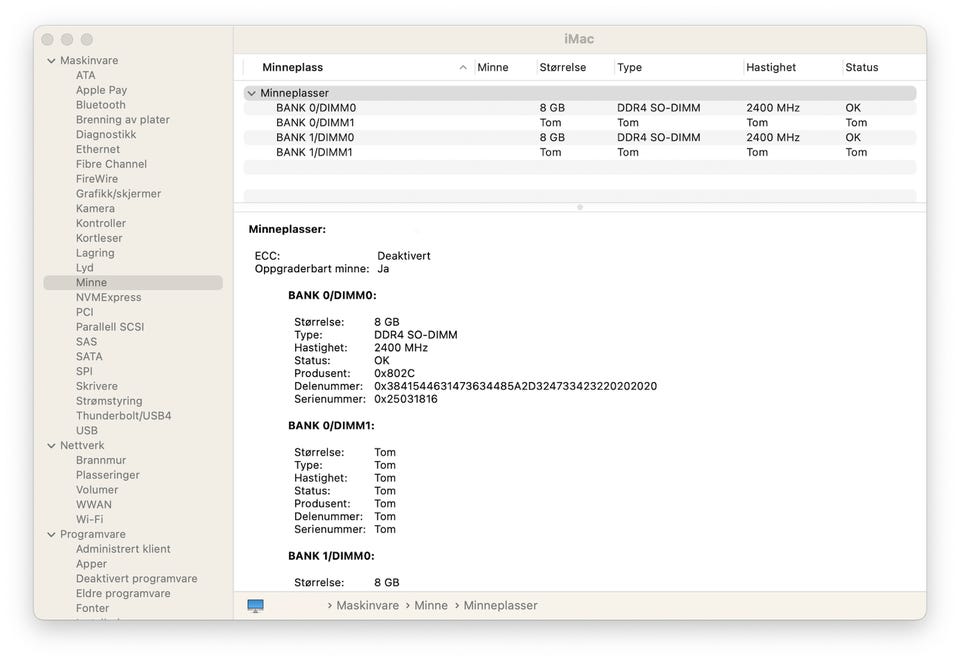Select the Lagring sidebar item

coord(95,253)
